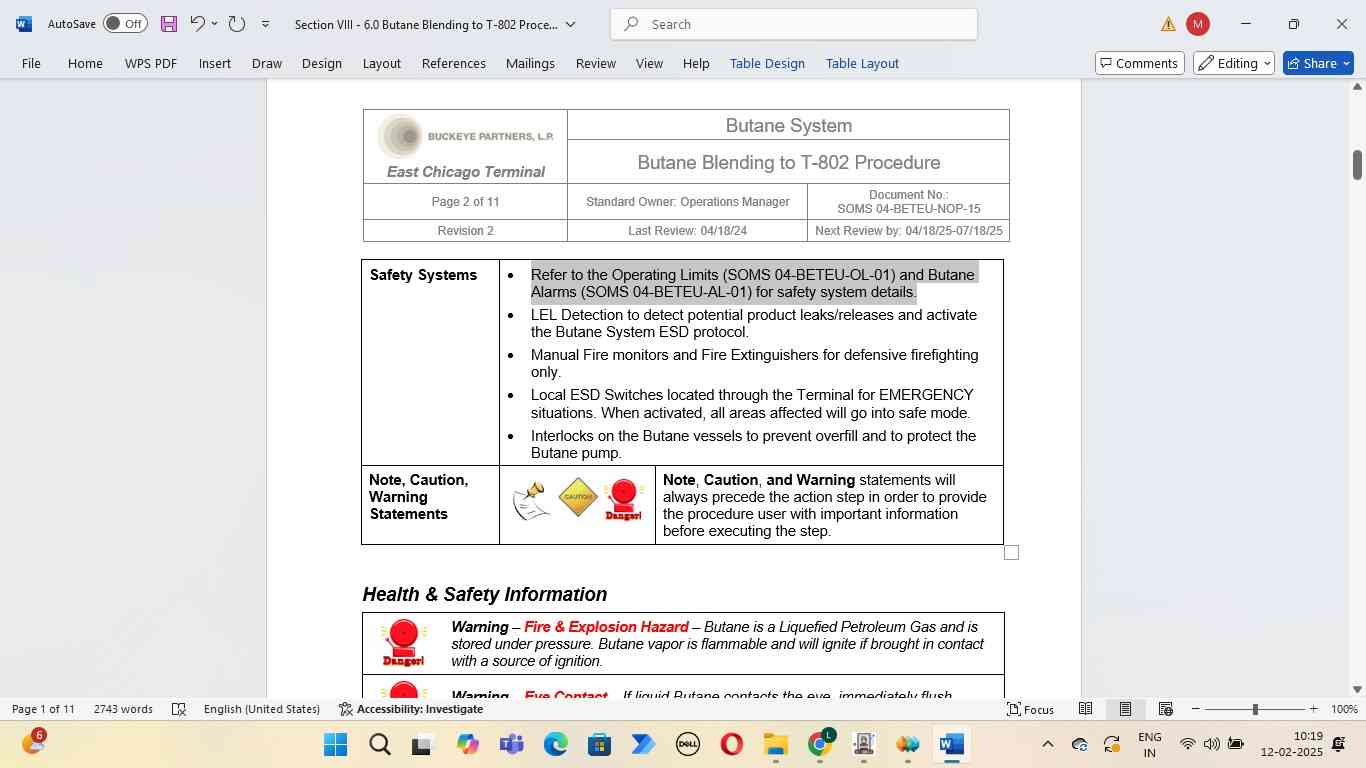The height and width of the screenshot is (768, 1366).
Task: Click the vertical scrollbar thumb
Action: click(x=1357, y=165)
